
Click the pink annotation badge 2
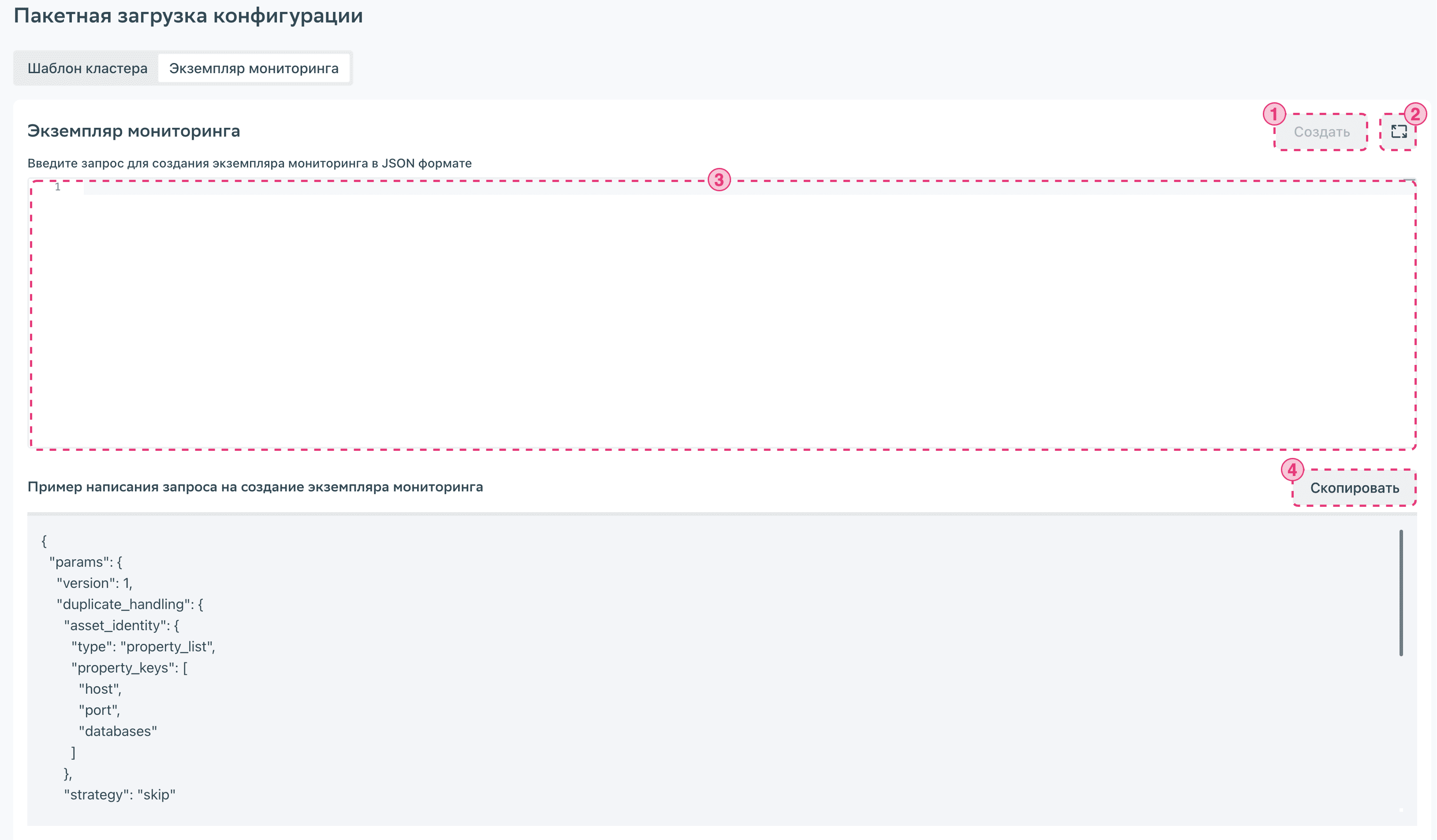click(x=1415, y=114)
